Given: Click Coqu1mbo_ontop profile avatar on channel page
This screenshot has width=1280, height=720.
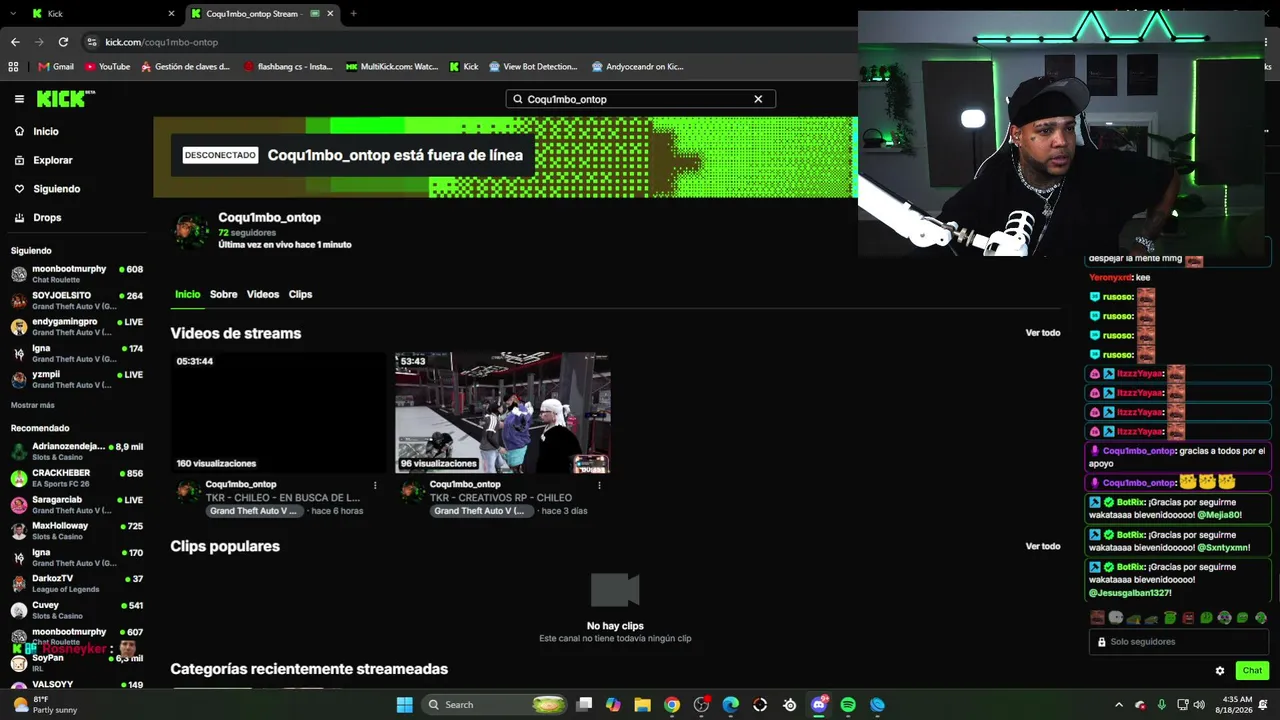Looking at the screenshot, I should (190, 231).
